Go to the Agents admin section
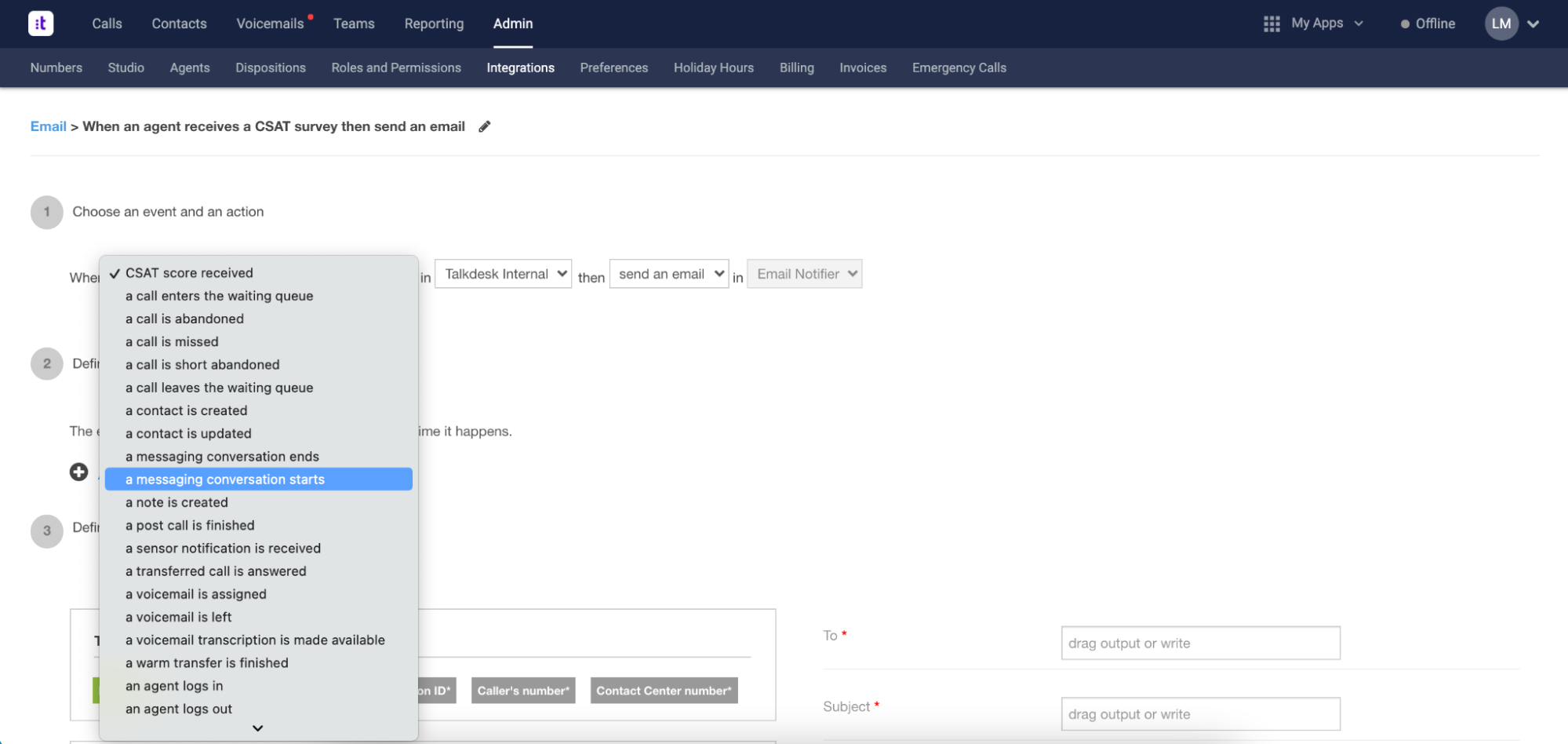Screen dimensions: 1568x744 tap(190, 67)
